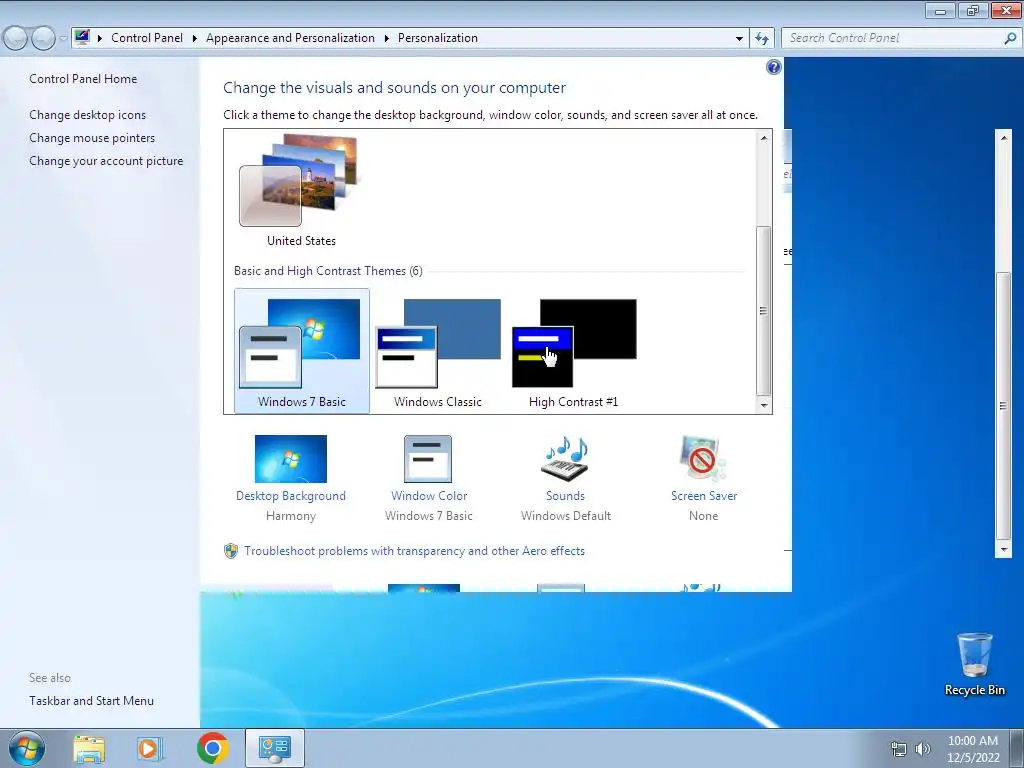Screen dimensions: 1024x768
Task: Click Control Panel in the breadcrumb
Action: click(147, 38)
